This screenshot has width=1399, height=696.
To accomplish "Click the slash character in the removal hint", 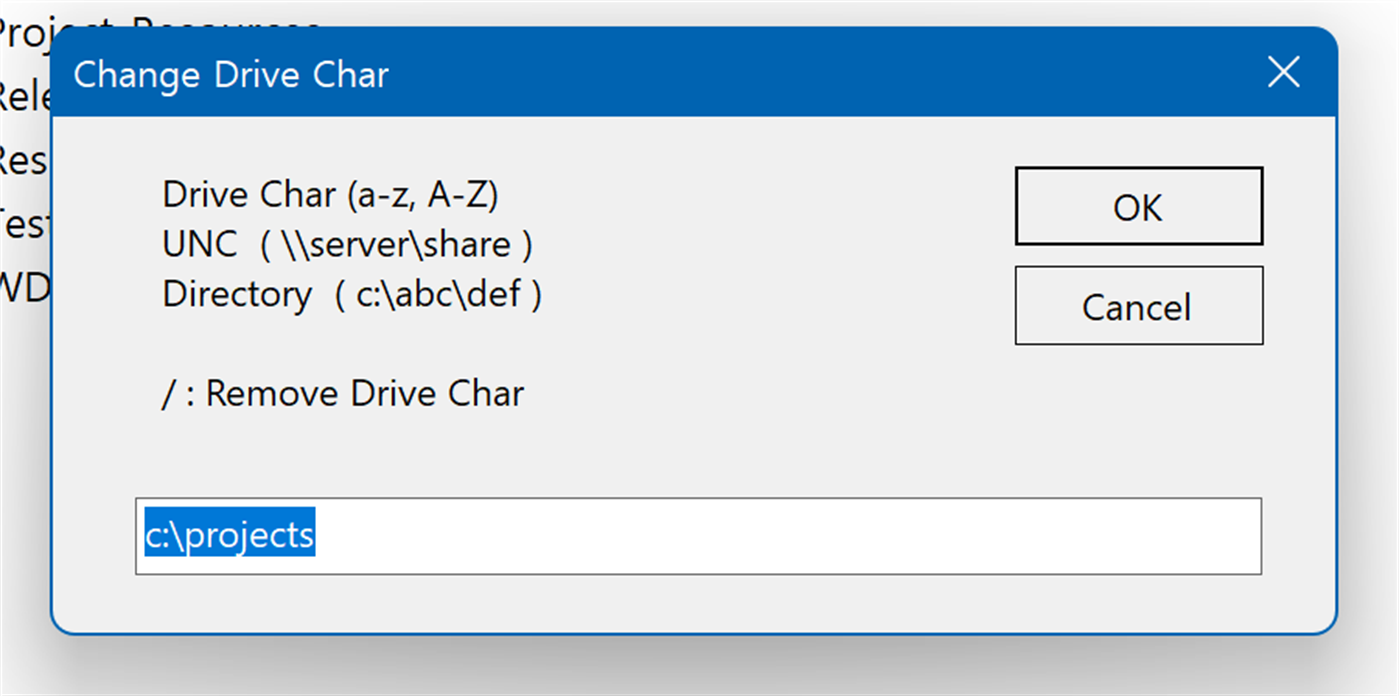I will [x=168, y=394].
